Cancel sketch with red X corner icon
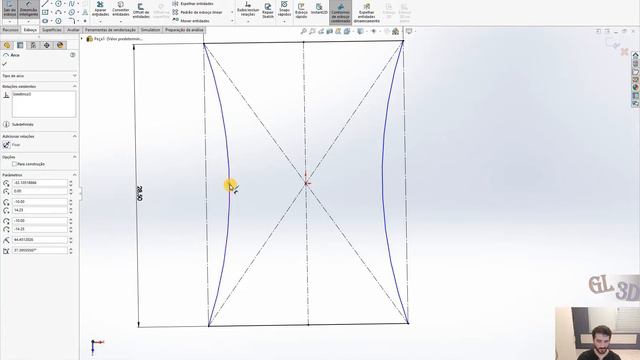The height and width of the screenshot is (360, 640). [x=624, y=52]
